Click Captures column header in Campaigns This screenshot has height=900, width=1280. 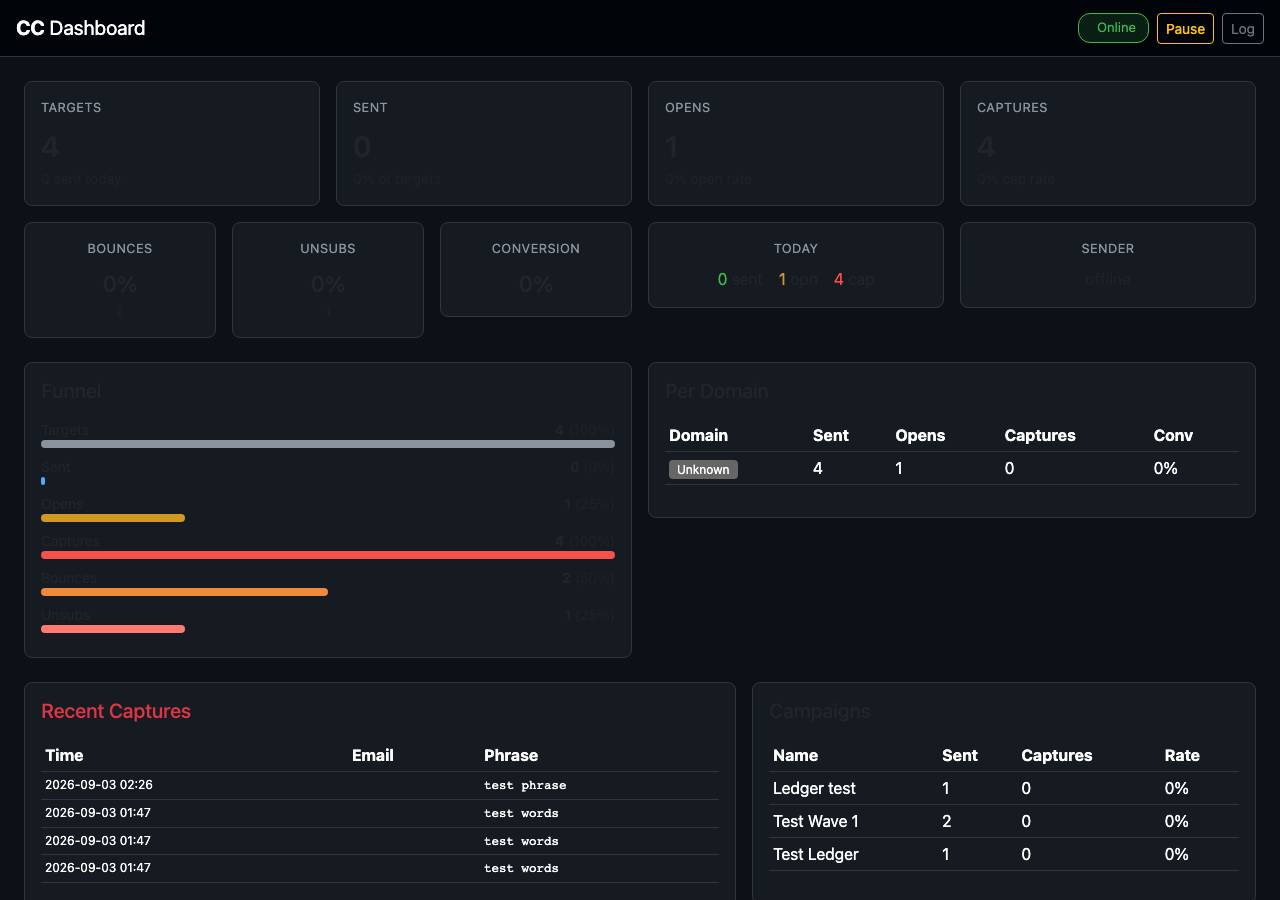[x=1057, y=755]
